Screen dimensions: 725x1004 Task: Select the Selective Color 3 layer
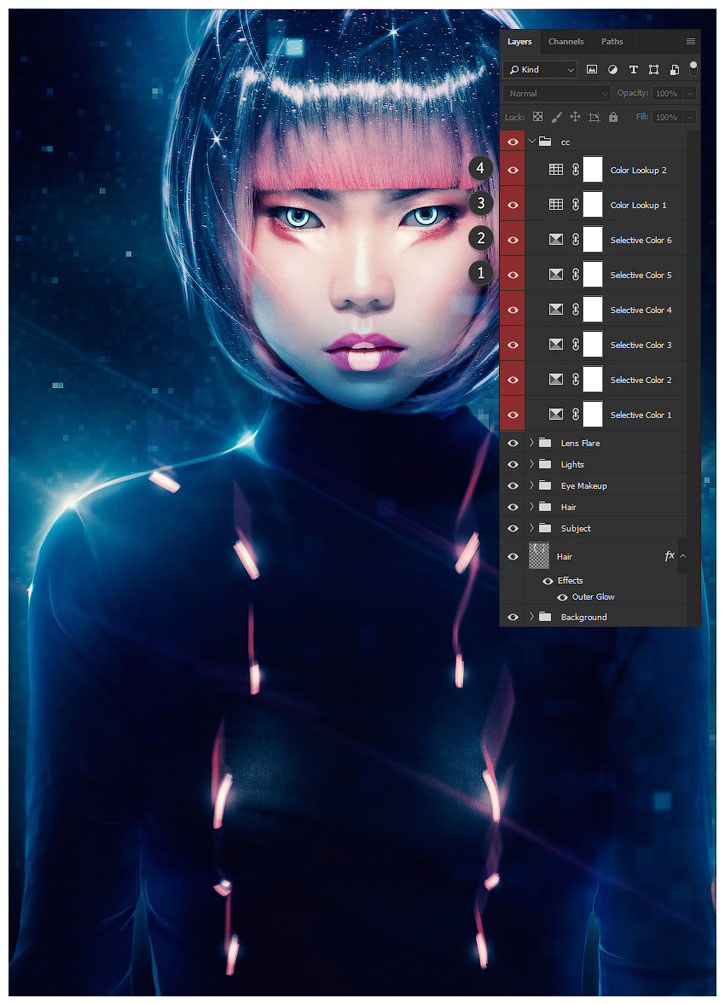coord(640,345)
